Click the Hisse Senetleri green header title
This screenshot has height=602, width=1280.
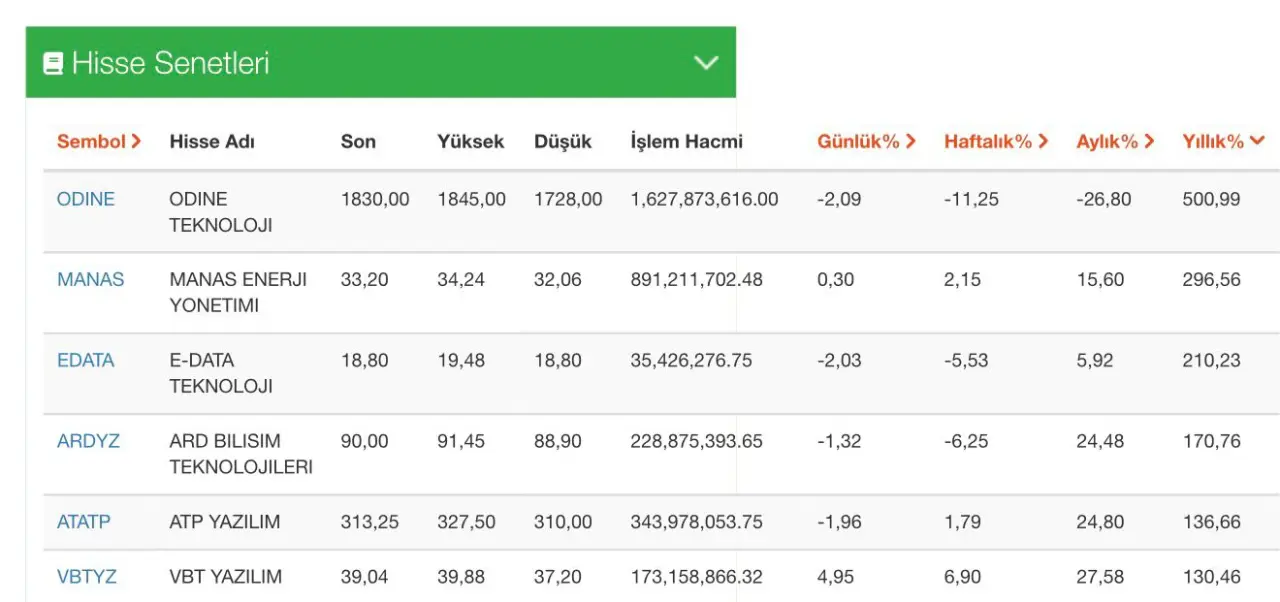point(171,64)
